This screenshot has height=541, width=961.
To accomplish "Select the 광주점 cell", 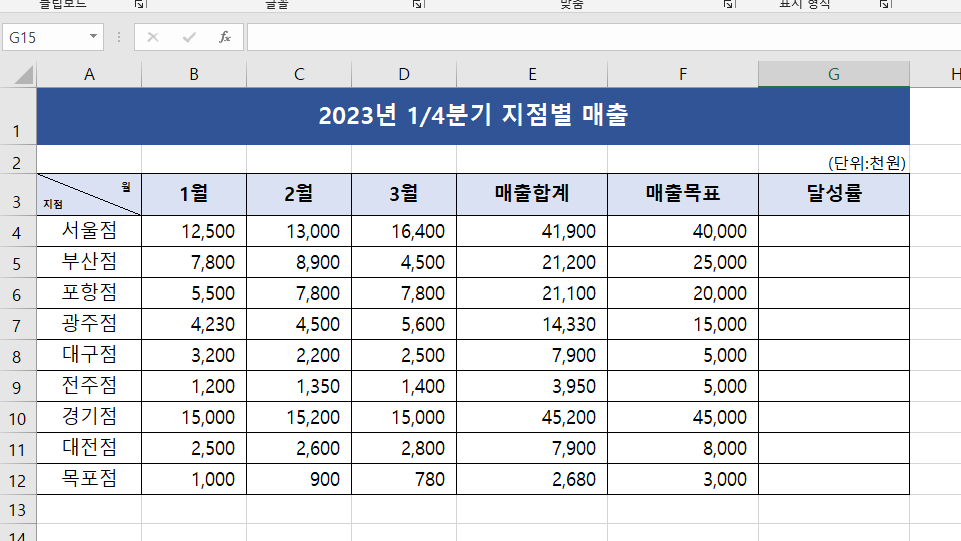I will pyautogui.click(x=89, y=324).
